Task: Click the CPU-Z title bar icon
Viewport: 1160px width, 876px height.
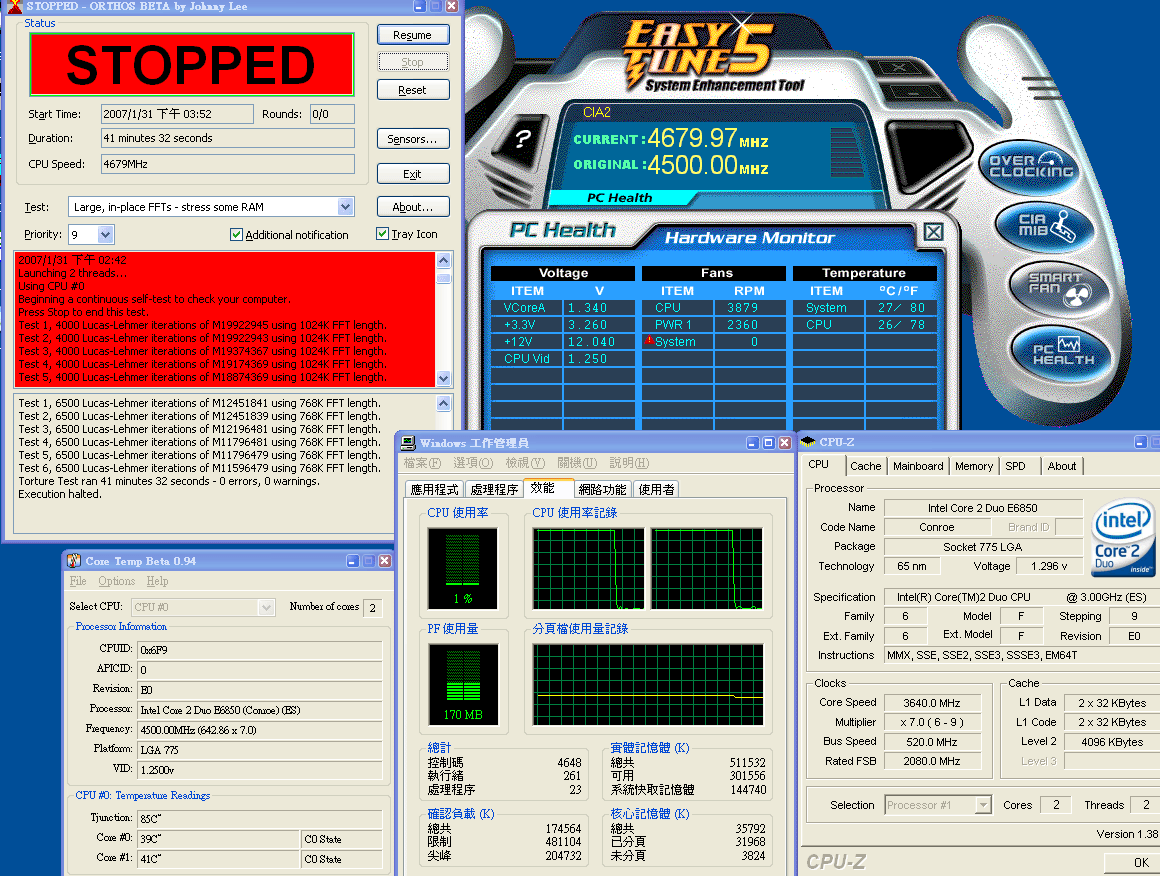Action: point(808,442)
